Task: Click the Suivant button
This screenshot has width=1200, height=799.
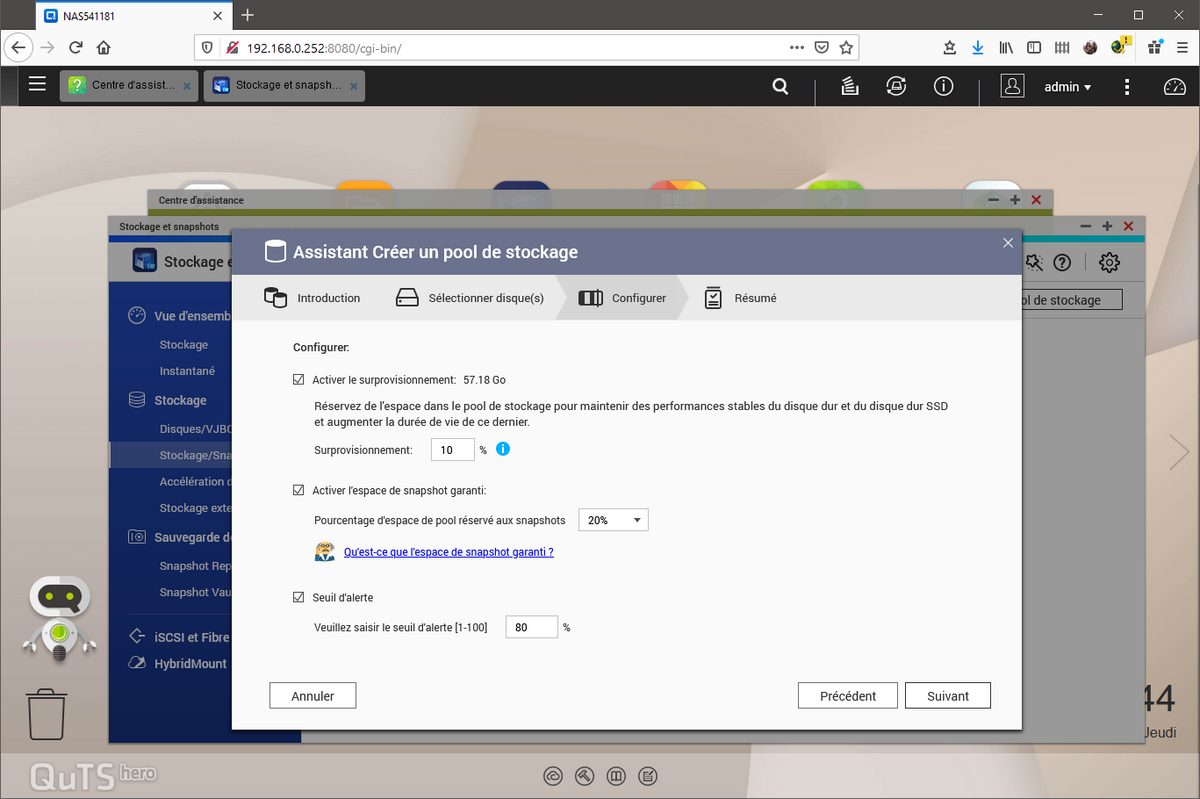Action: coord(948,696)
